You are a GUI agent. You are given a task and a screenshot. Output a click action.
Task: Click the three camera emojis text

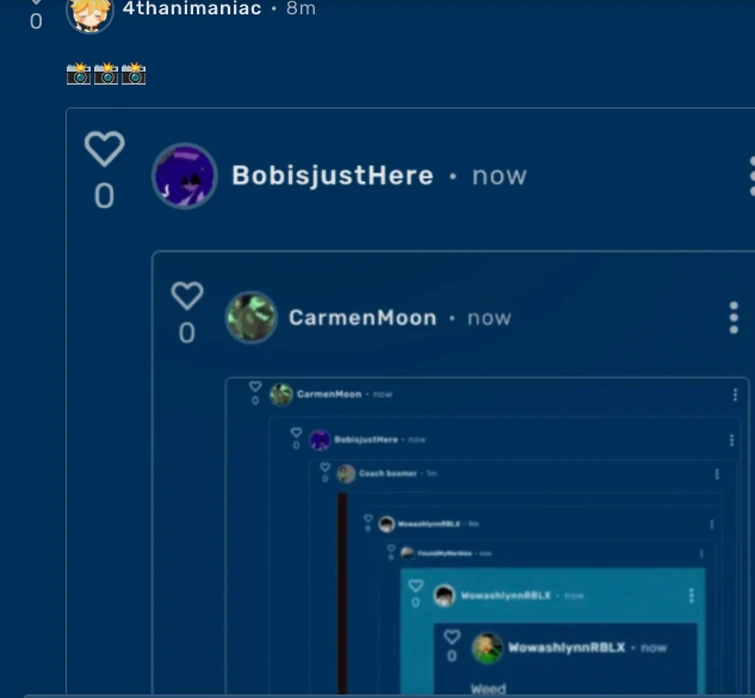pyautogui.click(x=106, y=74)
